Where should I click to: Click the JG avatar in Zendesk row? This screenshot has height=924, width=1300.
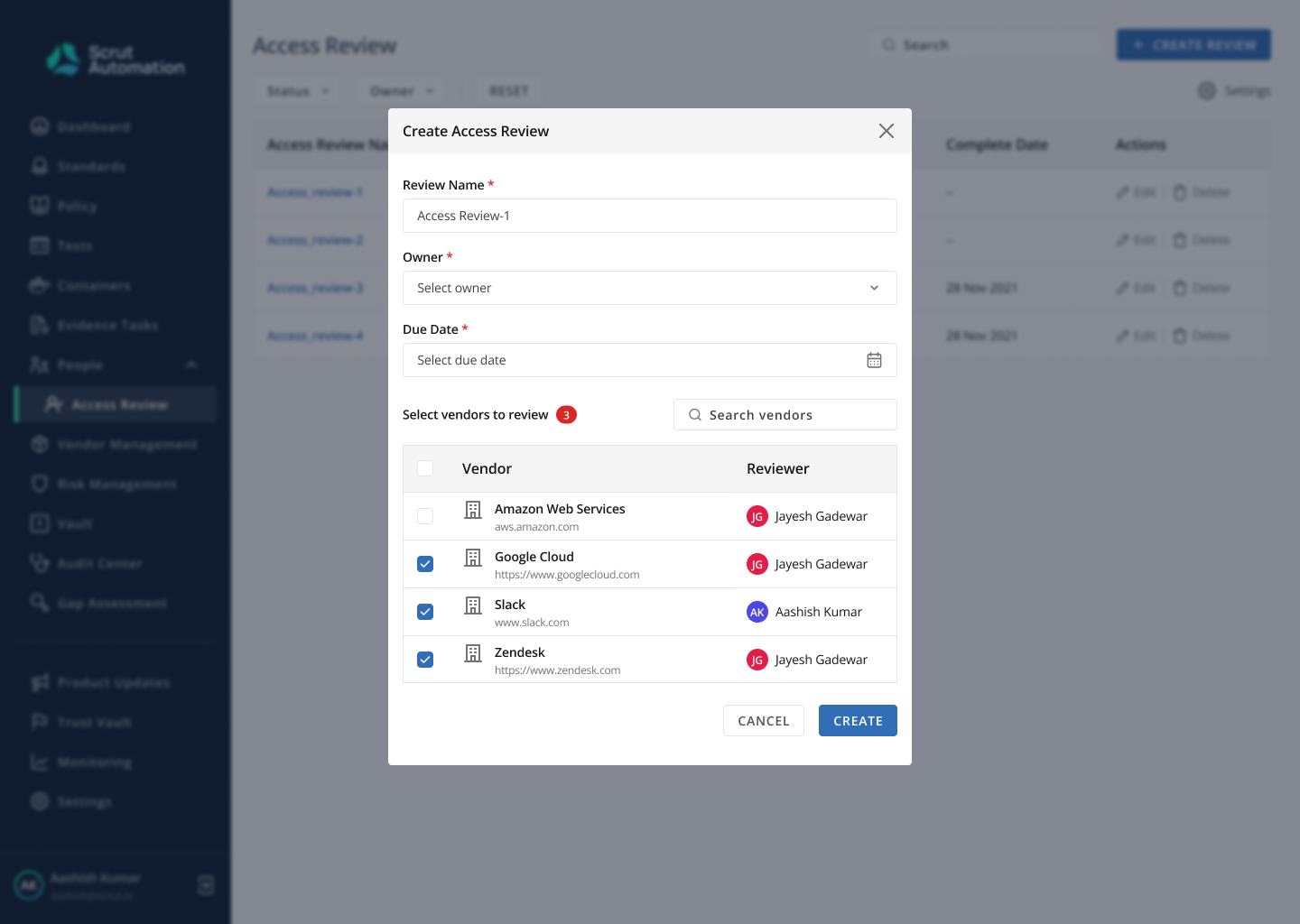tap(757, 660)
